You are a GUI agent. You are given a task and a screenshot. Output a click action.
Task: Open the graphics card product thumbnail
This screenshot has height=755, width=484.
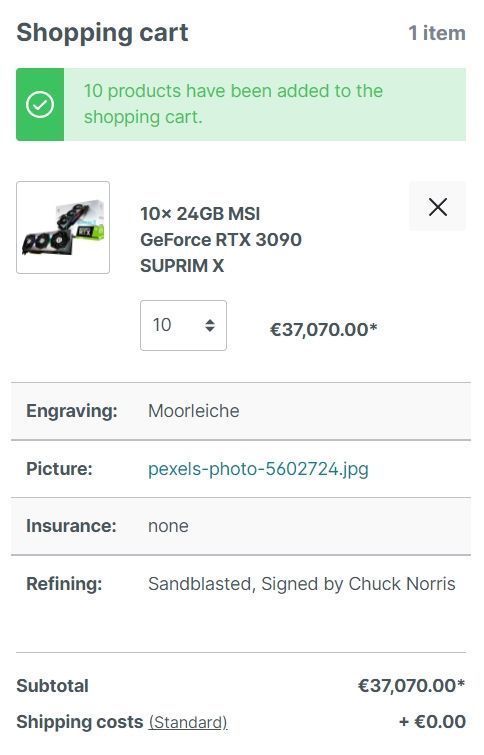click(x=63, y=228)
